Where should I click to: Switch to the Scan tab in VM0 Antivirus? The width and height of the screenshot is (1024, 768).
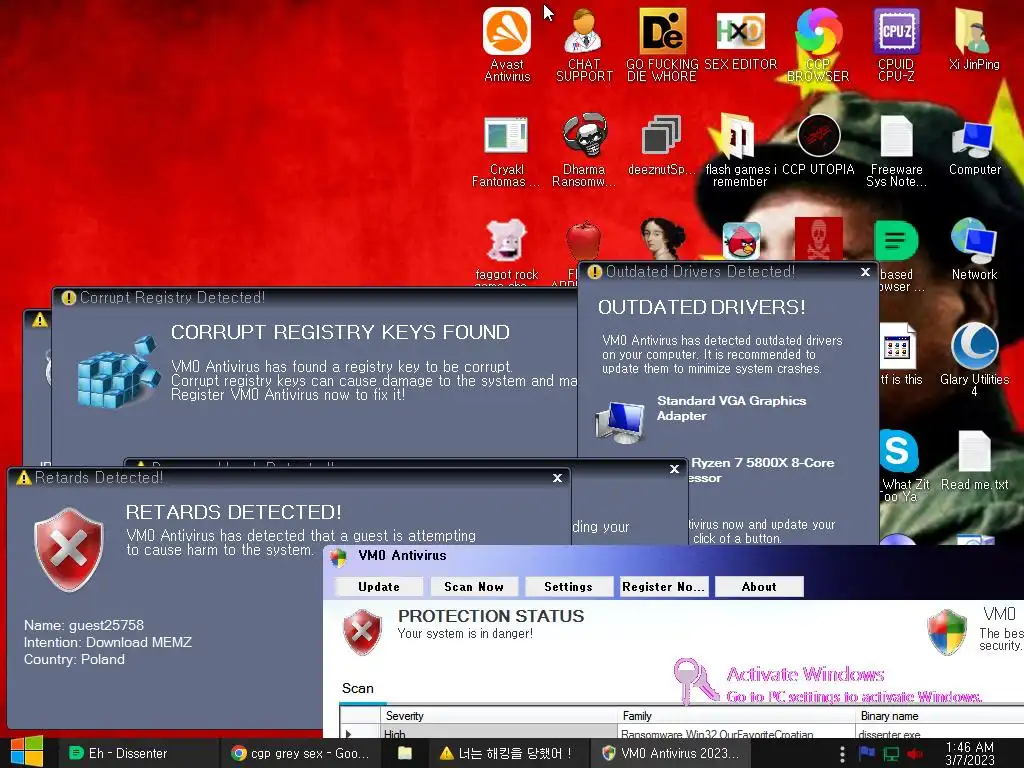pyautogui.click(x=358, y=688)
